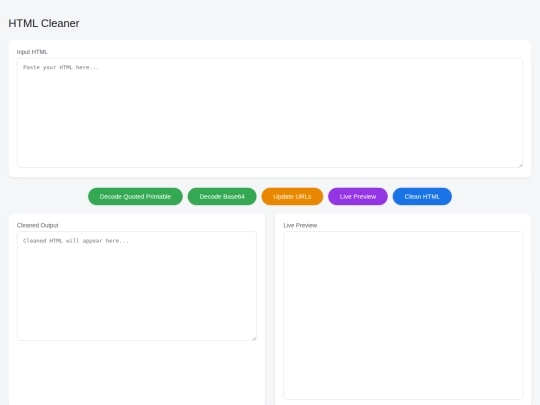Viewport: 540px width, 405px height.
Task: Click the Decode Base64 button
Action: pos(222,196)
